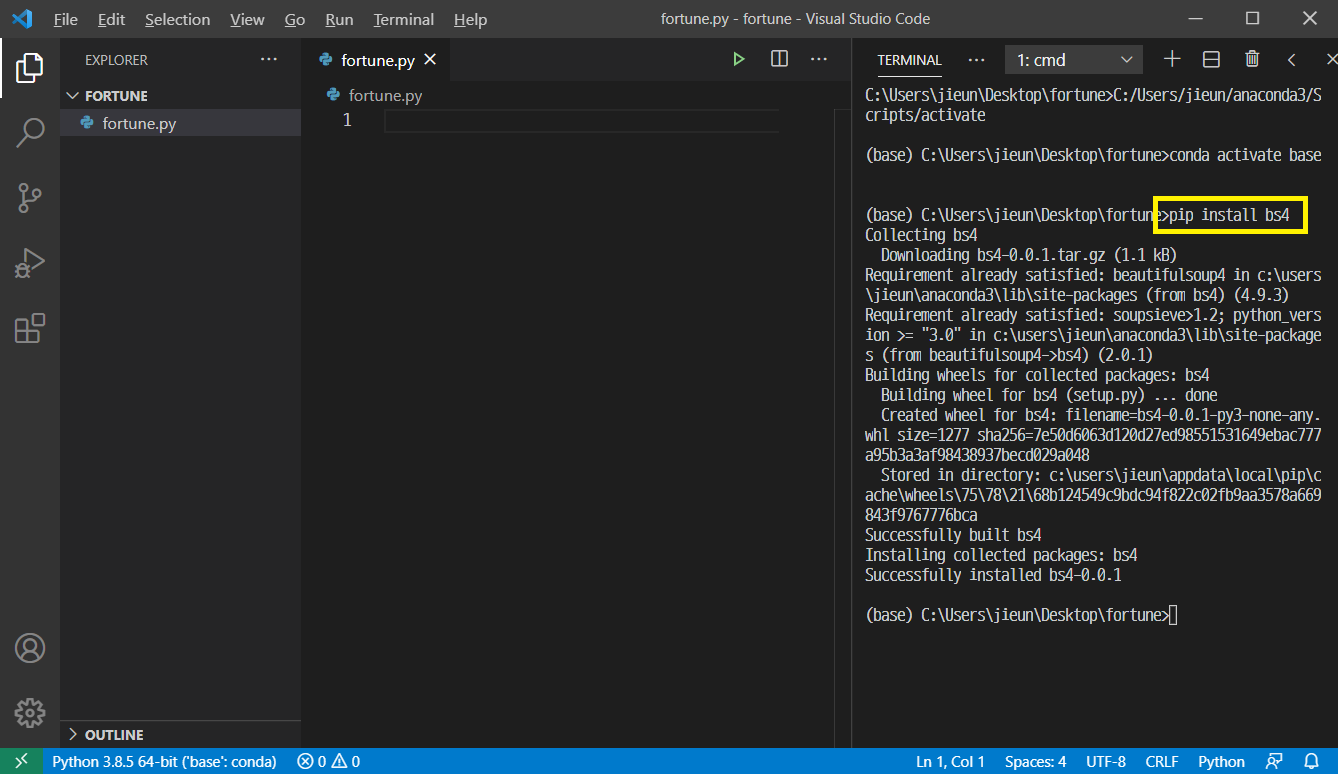The width and height of the screenshot is (1338, 774).
Task: Click Ln 1, Col 1 status entry
Action: [x=950, y=761]
